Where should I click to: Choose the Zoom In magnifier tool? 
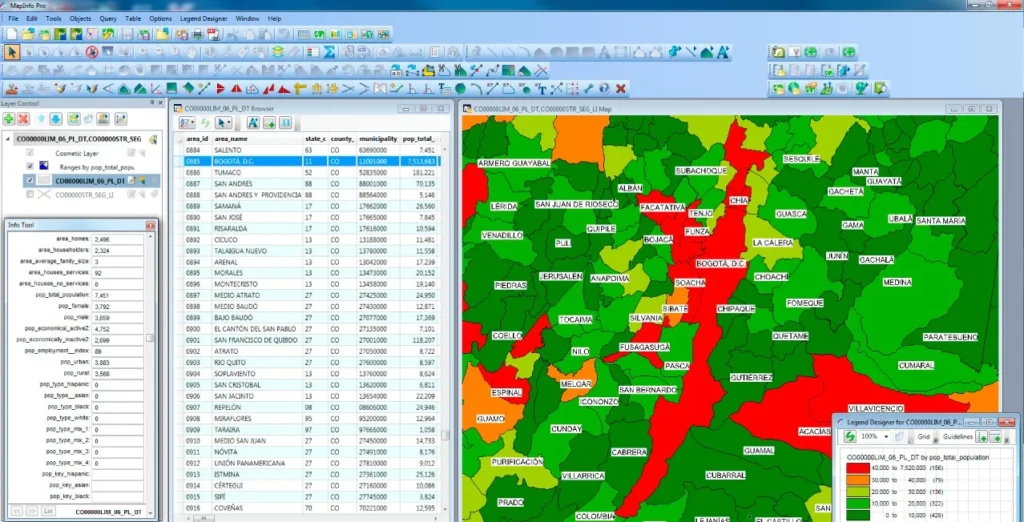(x=143, y=51)
